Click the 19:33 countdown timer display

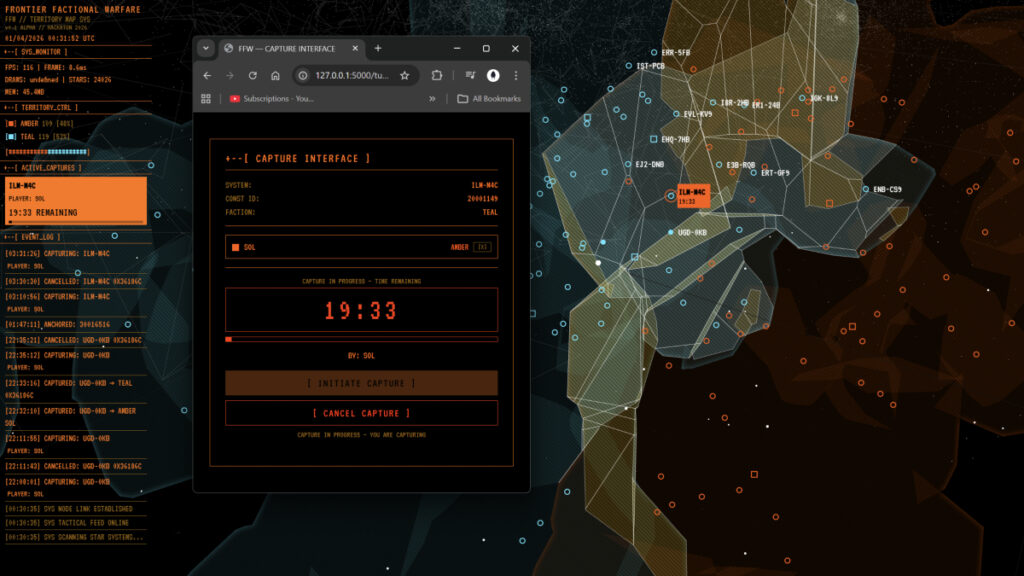(x=361, y=310)
